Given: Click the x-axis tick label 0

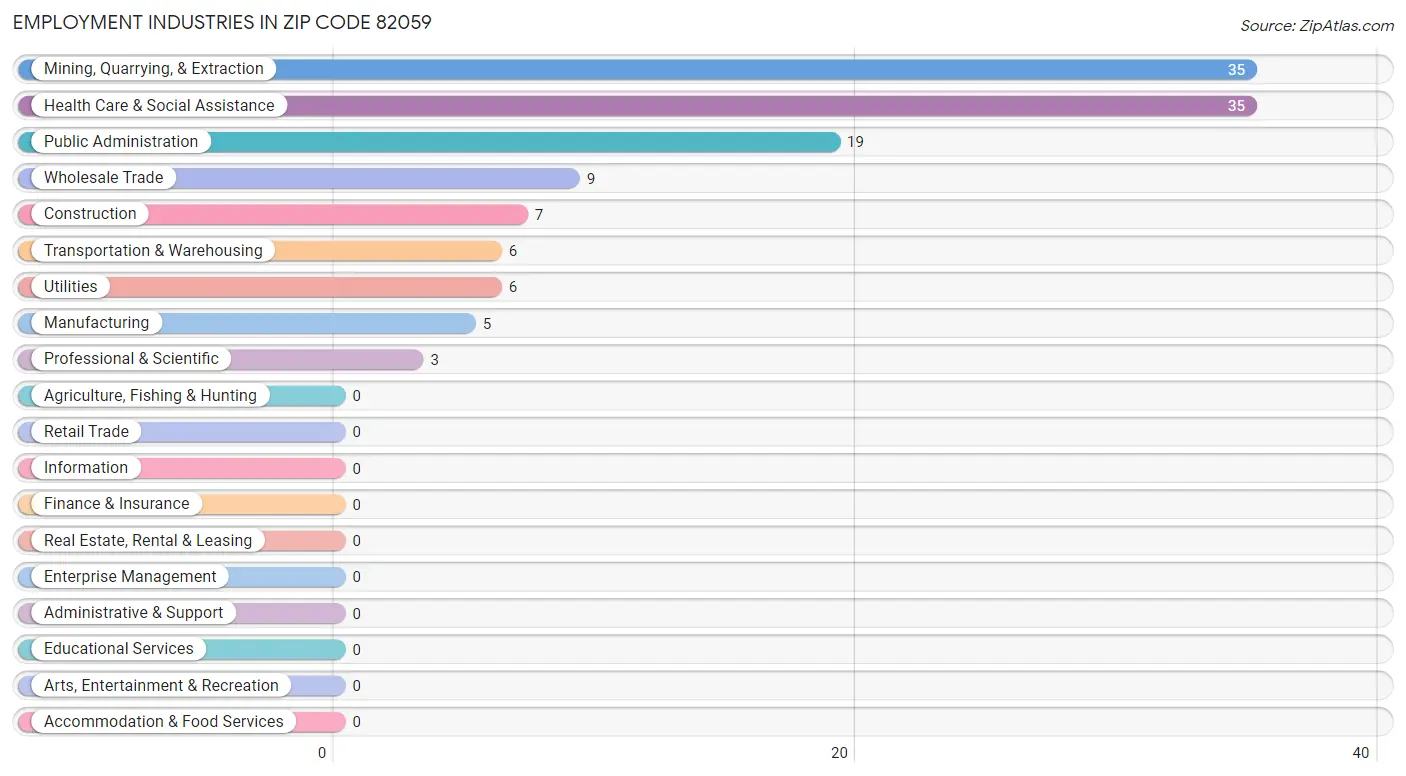Looking at the screenshot, I should click(322, 753).
